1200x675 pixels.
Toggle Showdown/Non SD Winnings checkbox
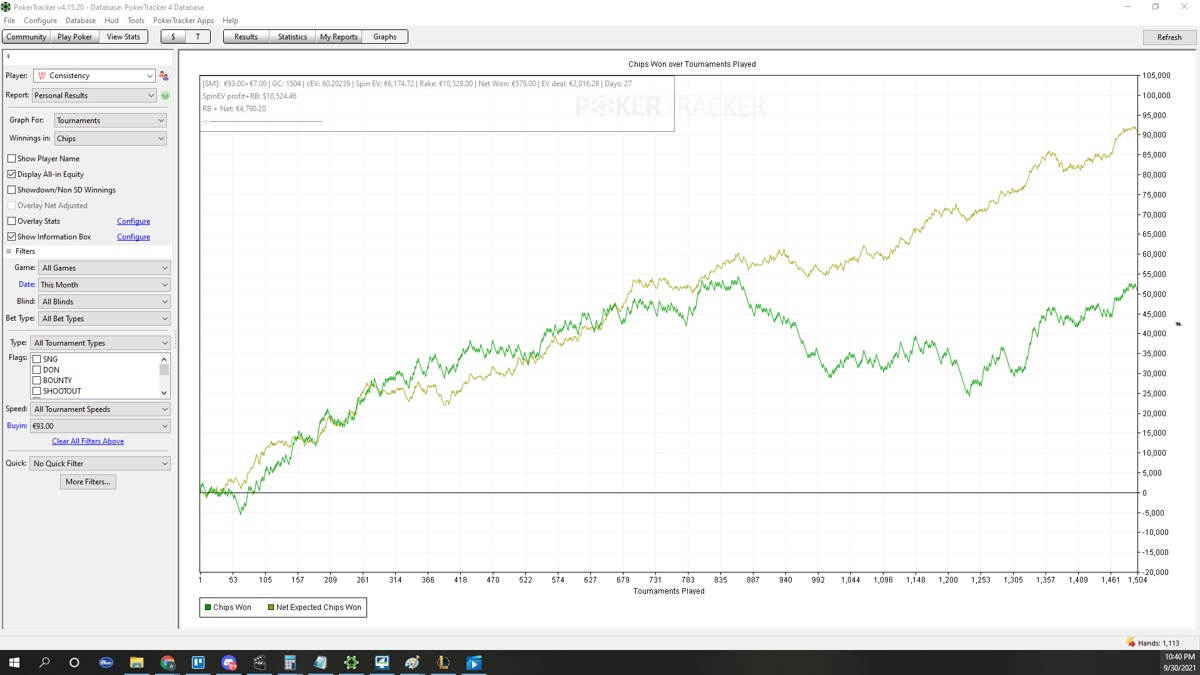coord(12,190)
